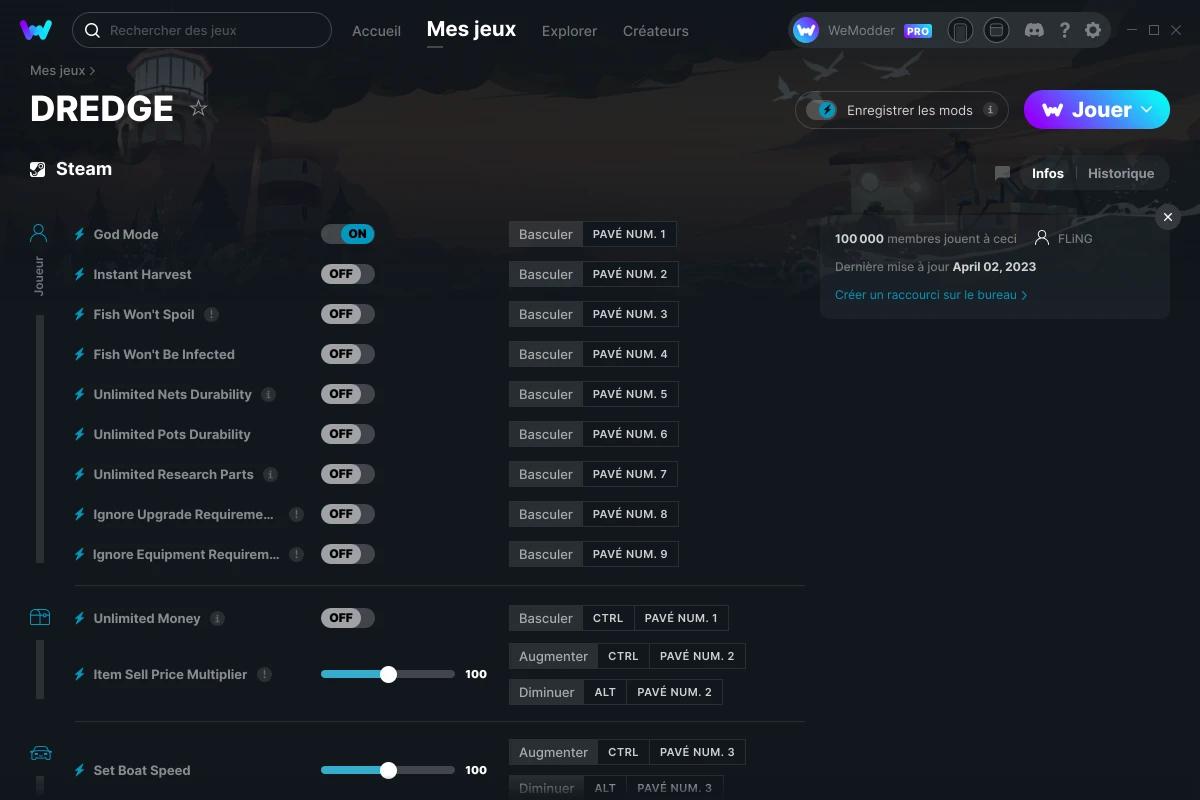
Task: Click Augmenter for Item Sell Price Multiplier
Action: tap(554, 656)
